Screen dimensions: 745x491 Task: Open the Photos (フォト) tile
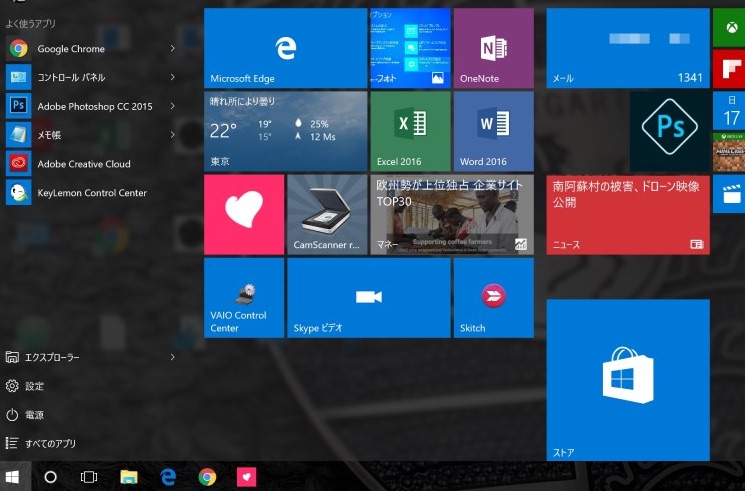tap(411, 48)
